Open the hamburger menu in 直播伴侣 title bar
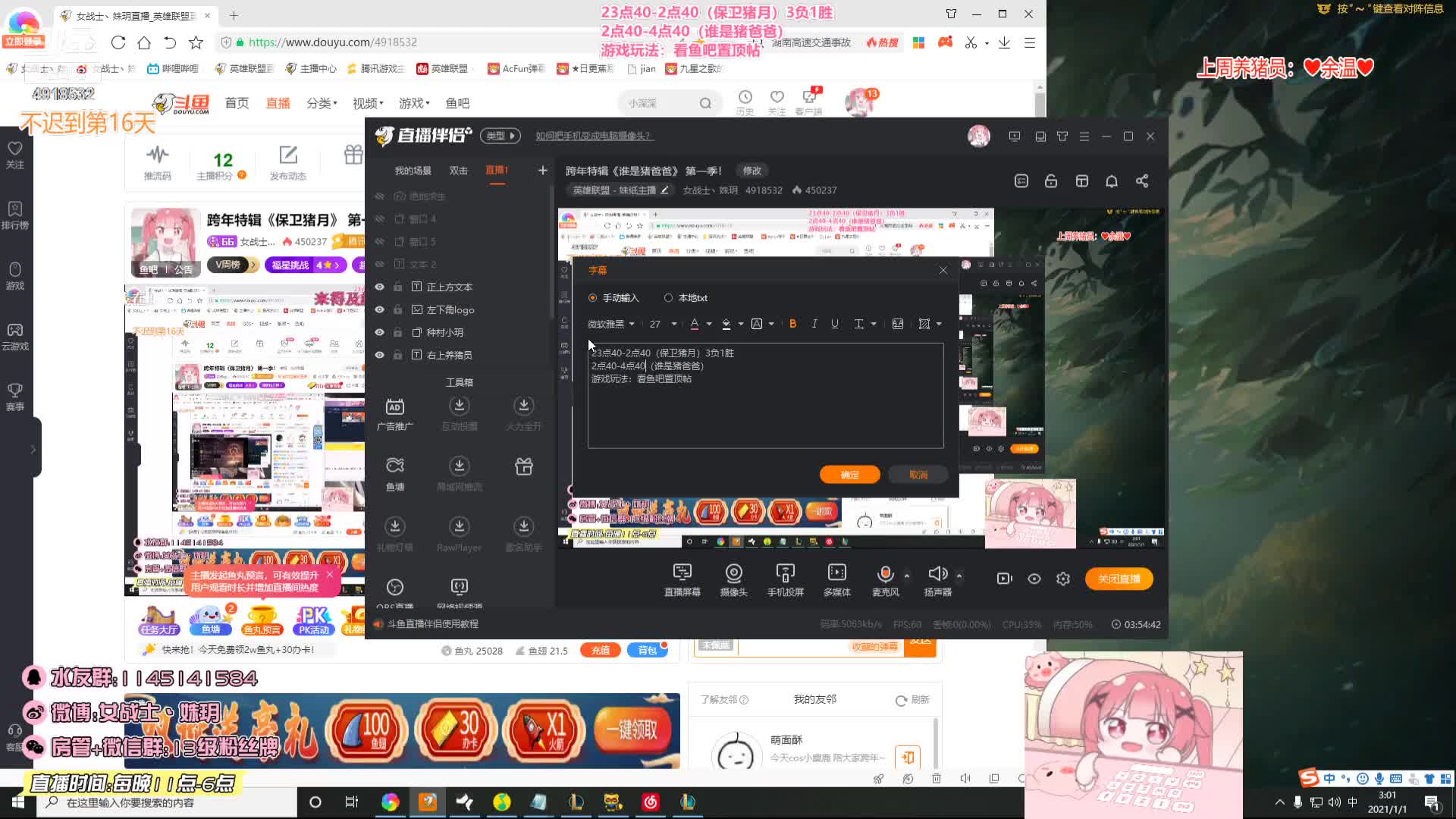 pyautogui.click(x=1084, y=136)
